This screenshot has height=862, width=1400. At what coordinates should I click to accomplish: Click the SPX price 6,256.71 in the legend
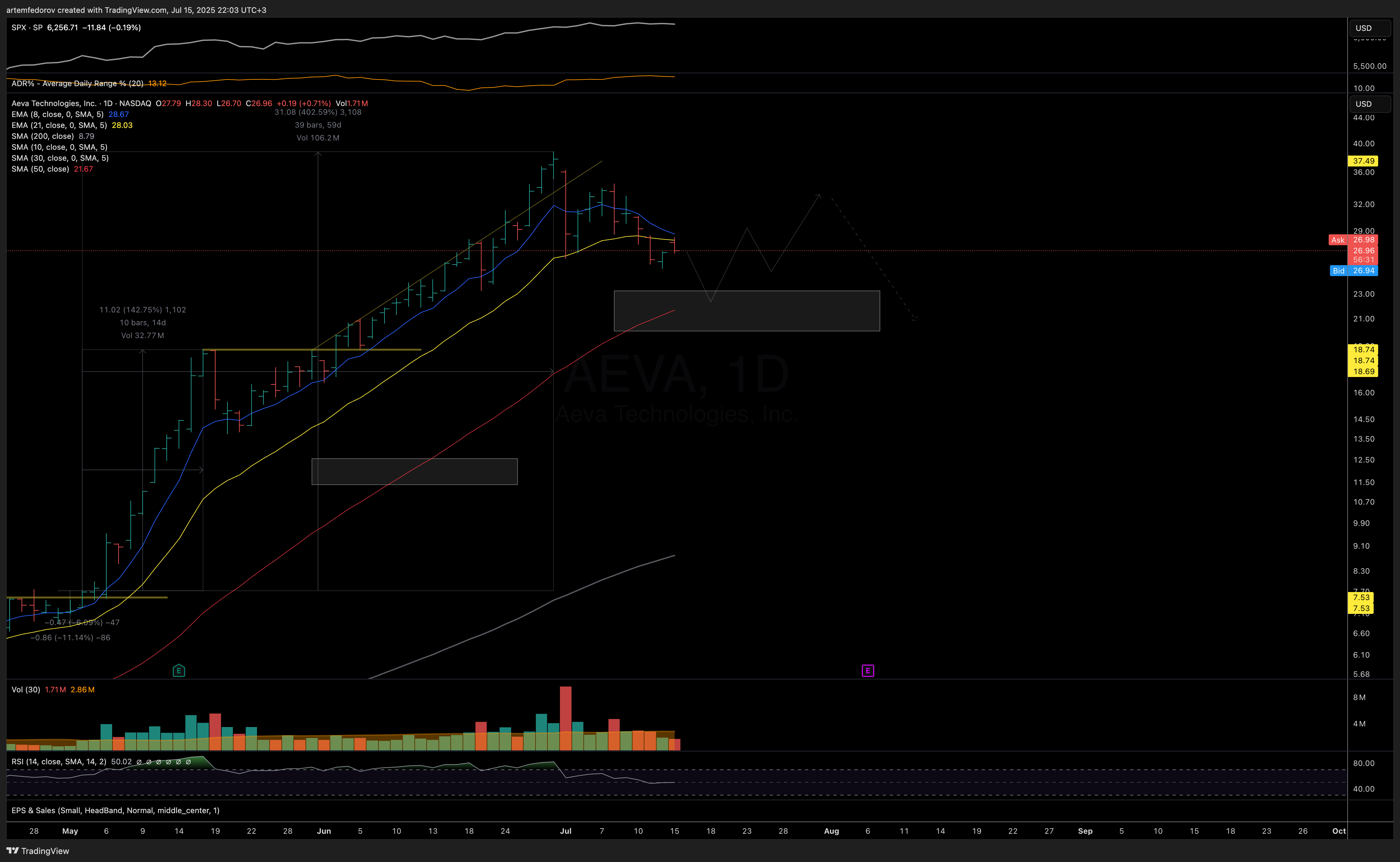click(x=63, y=27)
